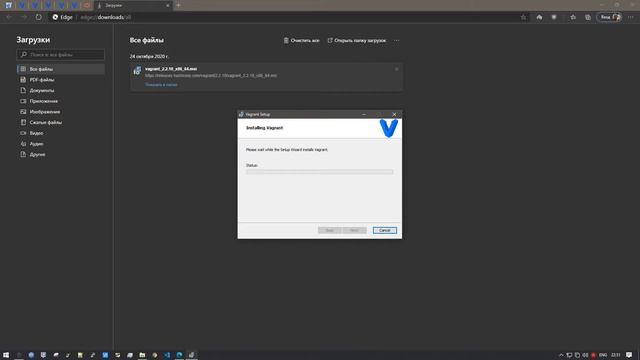The height and width of the screenshot is (360, 640).
Task: Open the Collections toolbar icon
Action: pyautogui.click(x=588, y=17)
